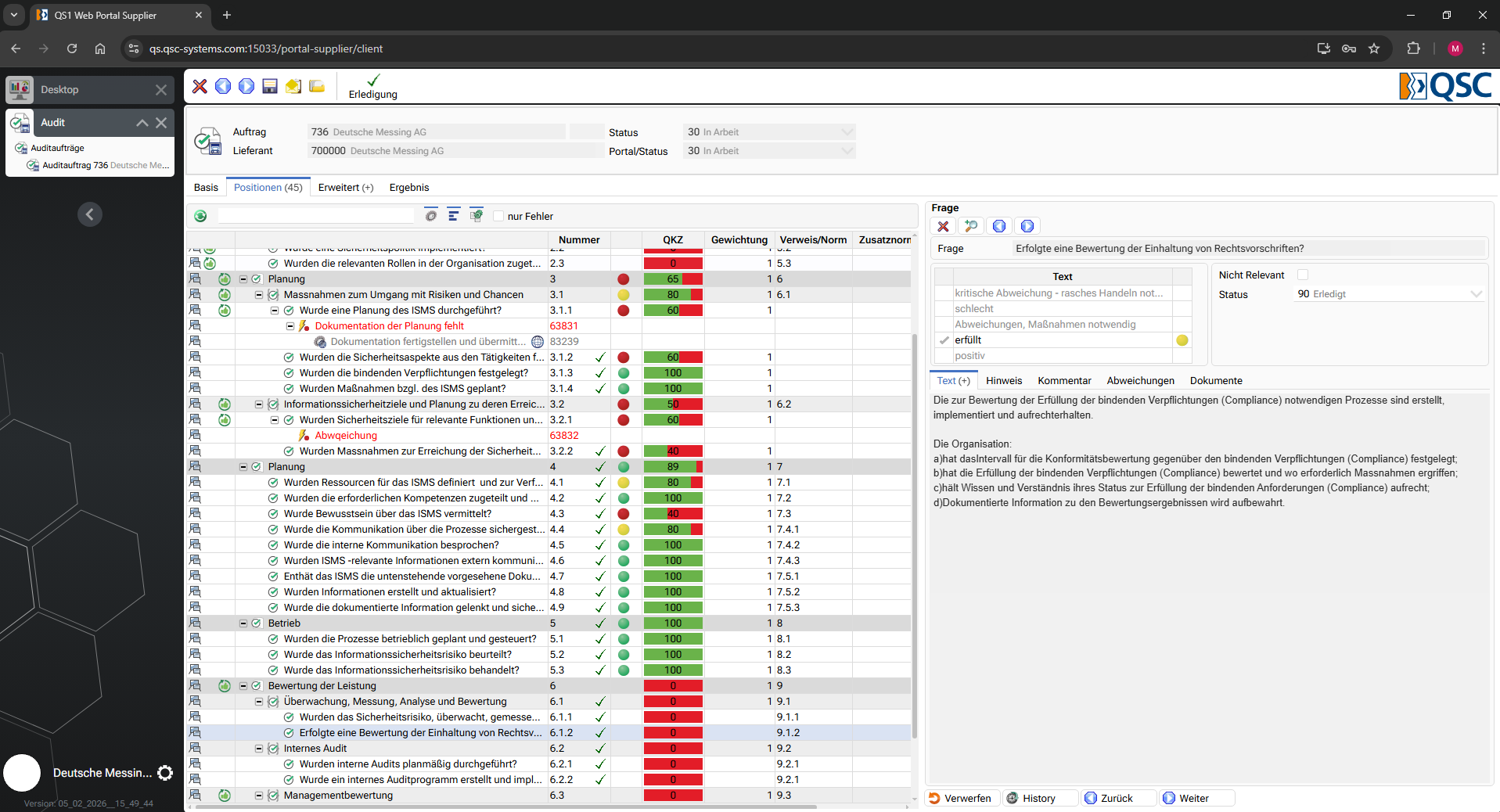Go to next record with blue right arrow in main toolbar
Image resolution: width=1500 pixels, height=812 pixels.
[246, 86]
